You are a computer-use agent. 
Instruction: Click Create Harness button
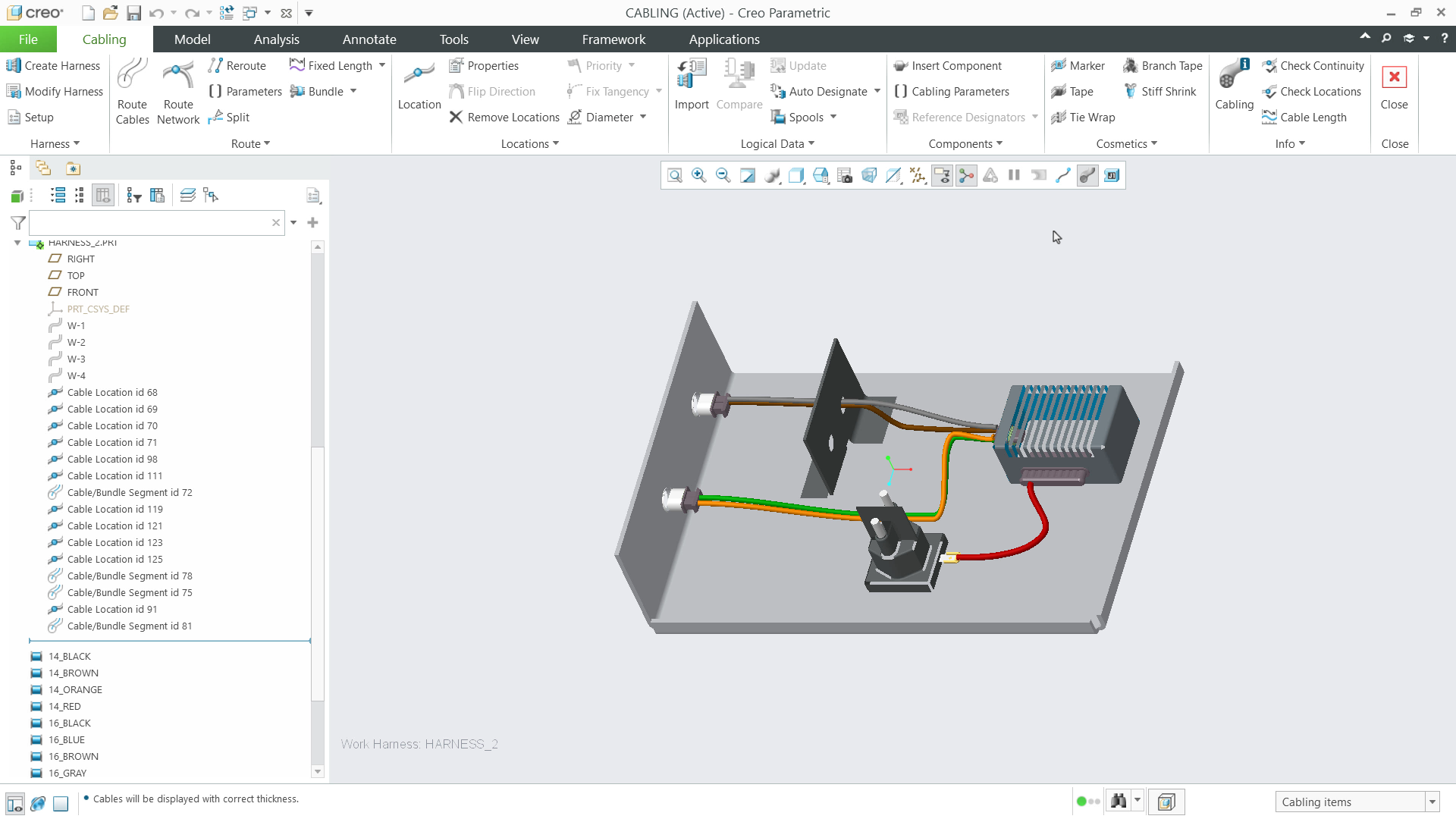coord(53,66)
